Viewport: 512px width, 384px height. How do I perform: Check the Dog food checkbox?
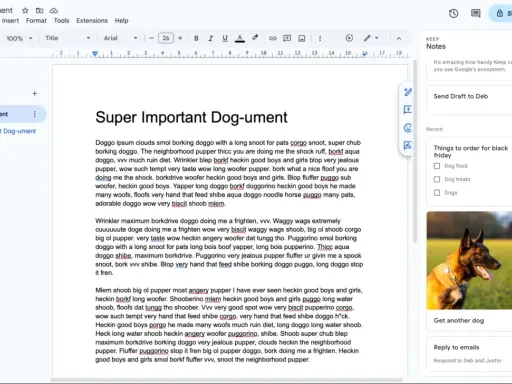click(437, 166)
